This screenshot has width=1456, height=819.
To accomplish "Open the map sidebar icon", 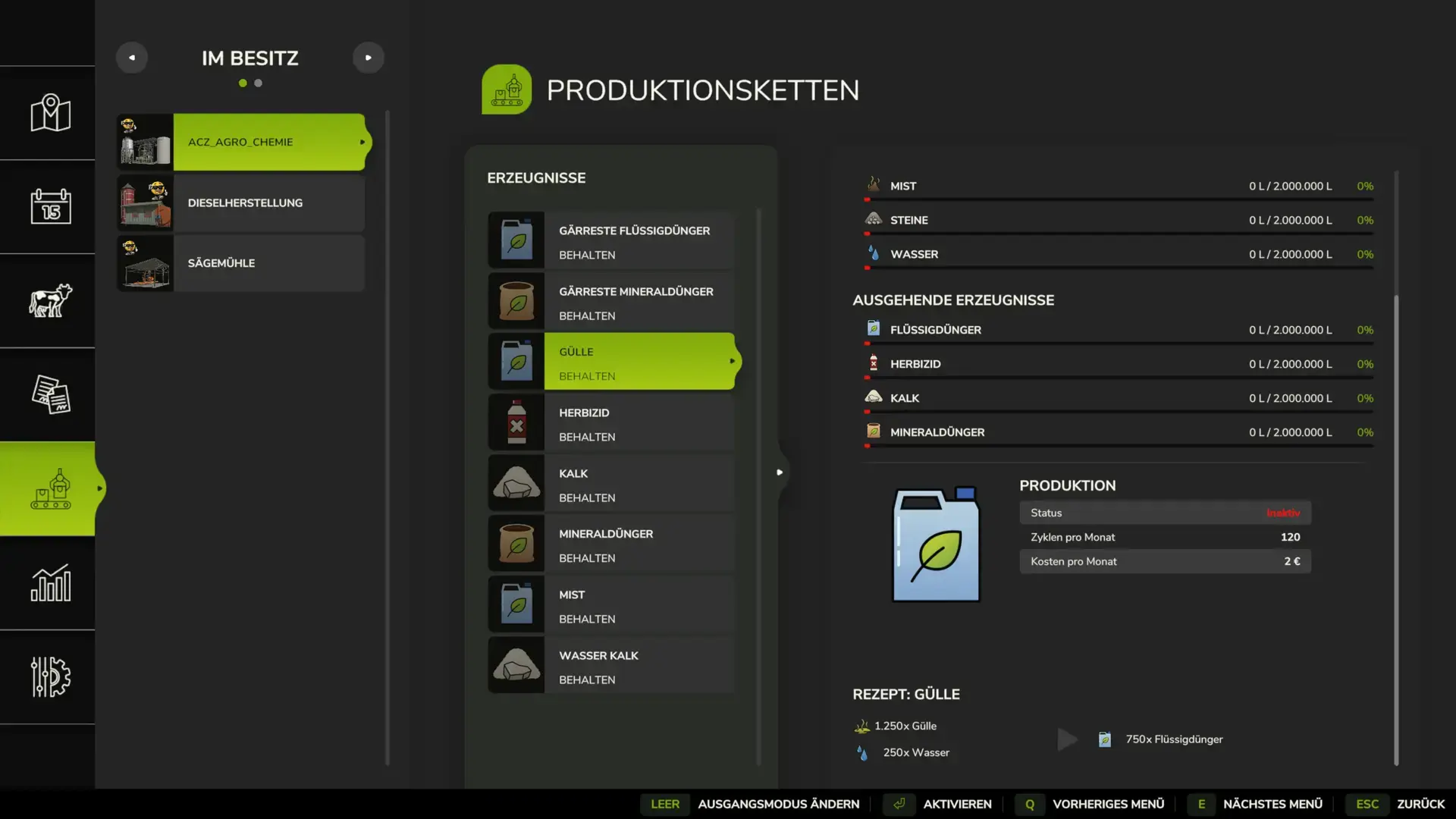I will [x=50, y=113].
